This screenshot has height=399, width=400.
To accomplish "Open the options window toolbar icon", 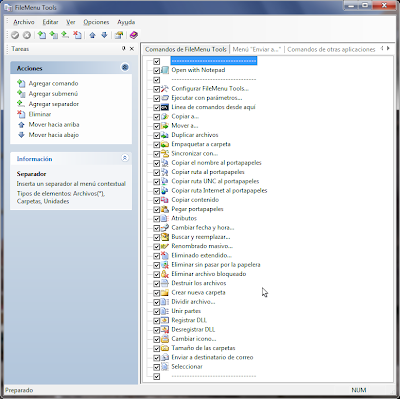I will point(119,35).
